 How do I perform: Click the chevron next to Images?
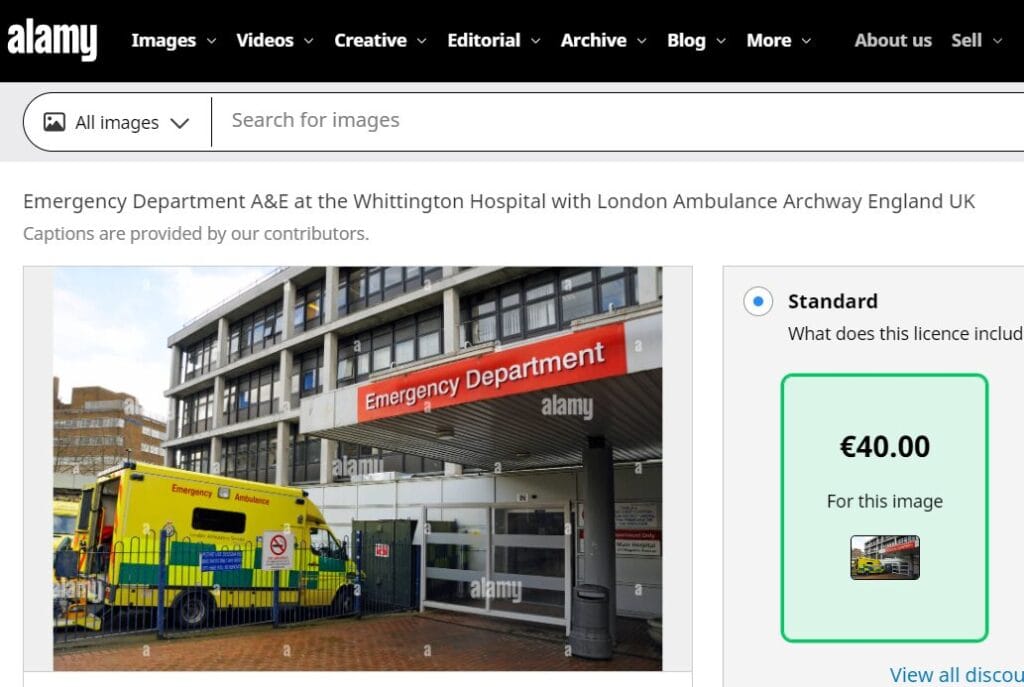click(211, 40)
